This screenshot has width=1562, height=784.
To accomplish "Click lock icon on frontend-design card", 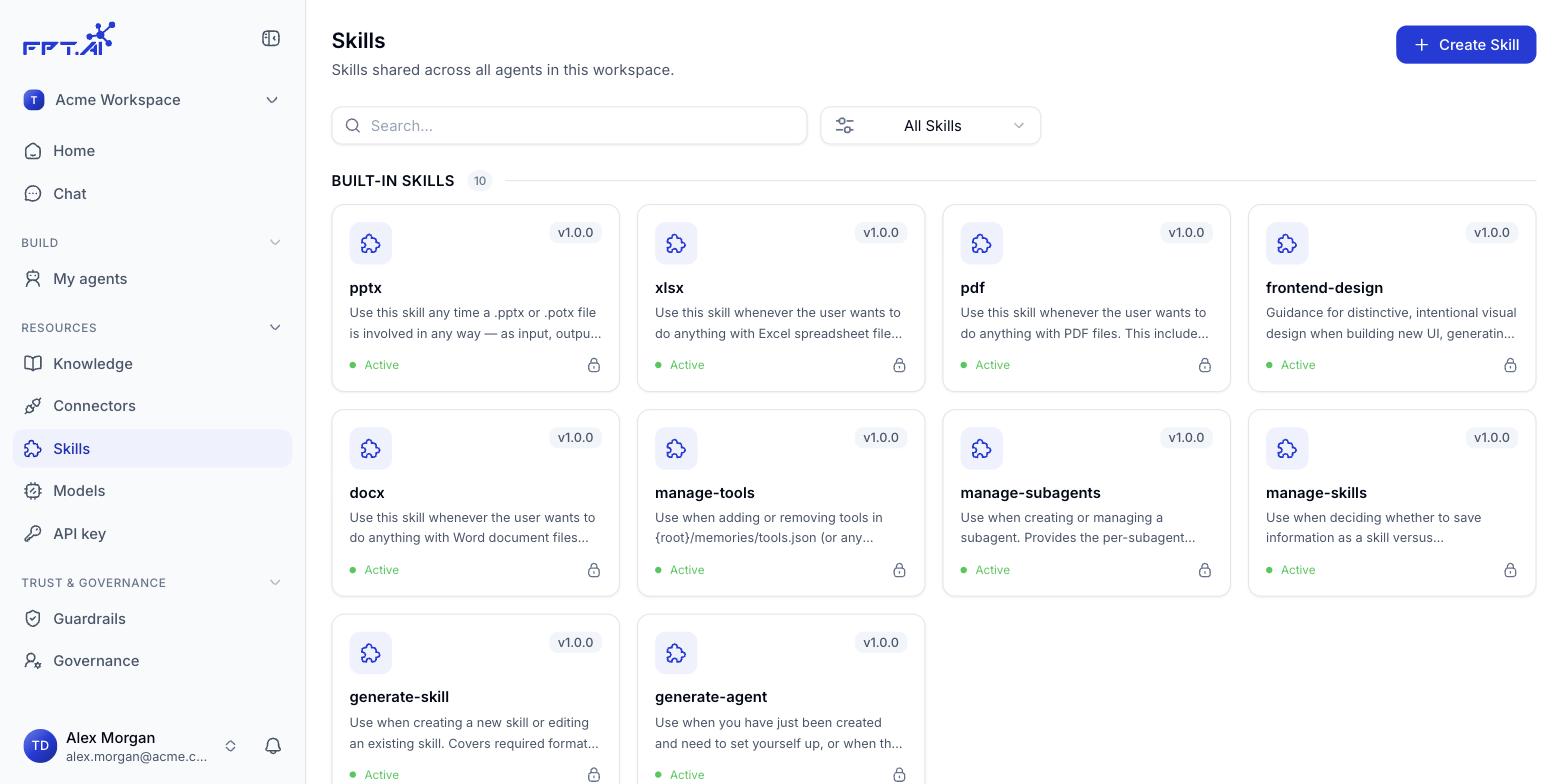I will pyautogui.click(x=1510, y=365).
